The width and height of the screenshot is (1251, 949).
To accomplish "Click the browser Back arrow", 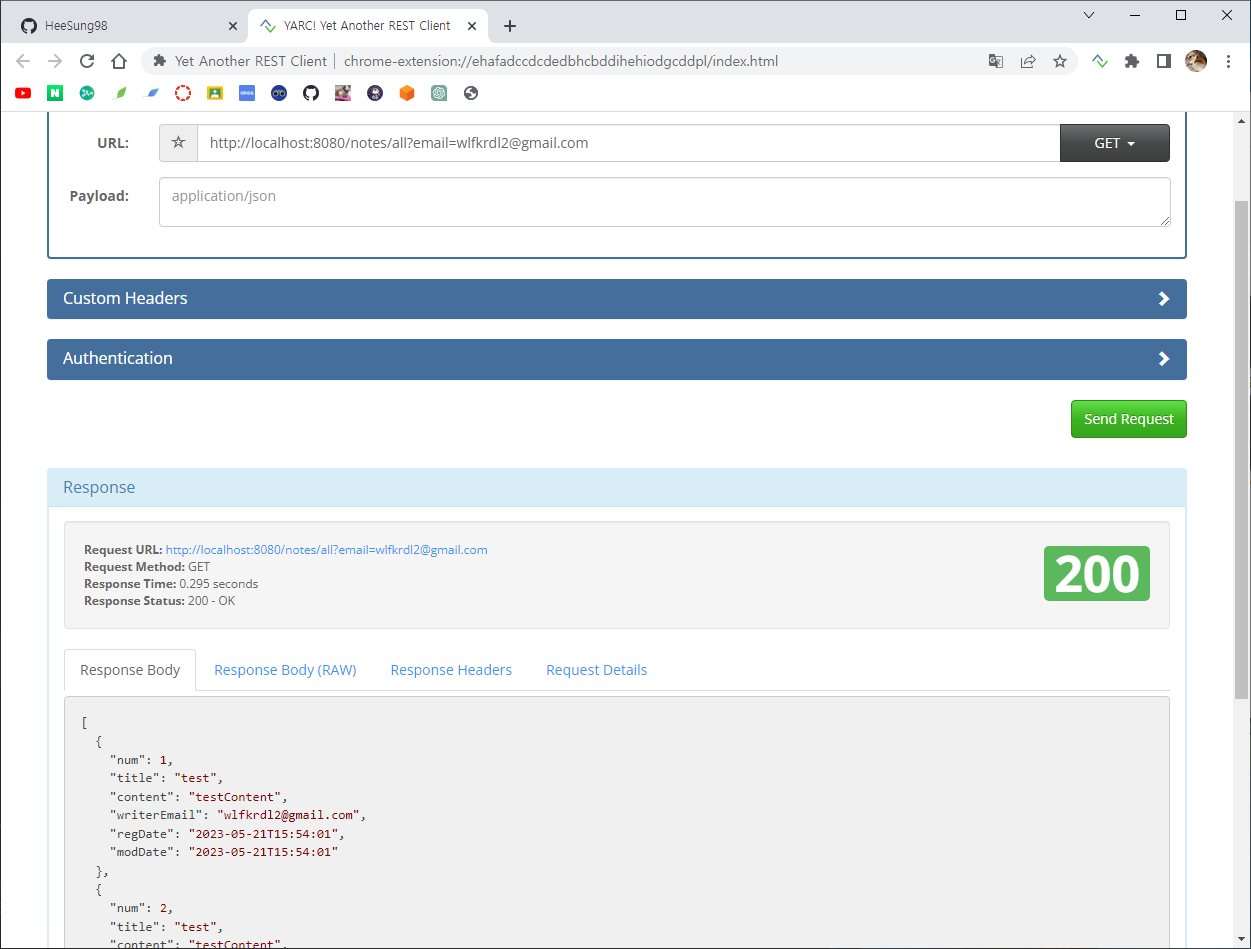I will [x=23, y=61].
